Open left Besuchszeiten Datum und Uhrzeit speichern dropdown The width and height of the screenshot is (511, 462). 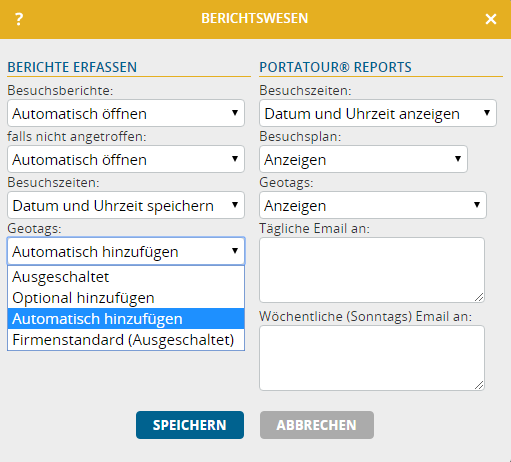coord(126,205)
